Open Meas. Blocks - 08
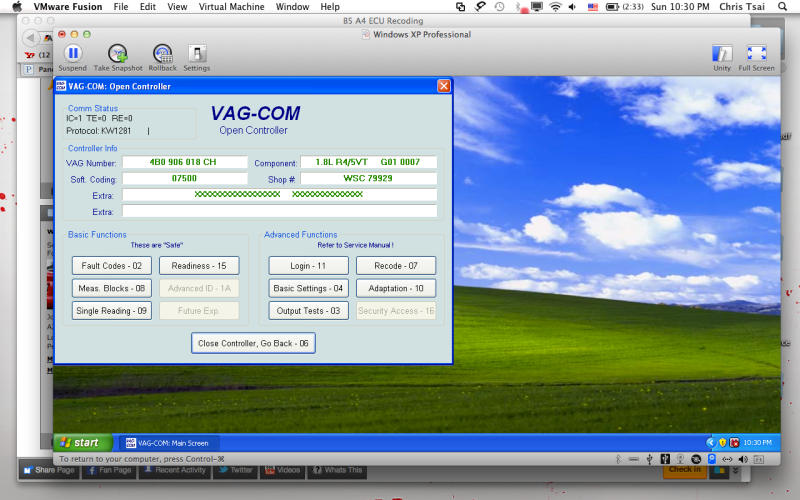 coord(112,288)
